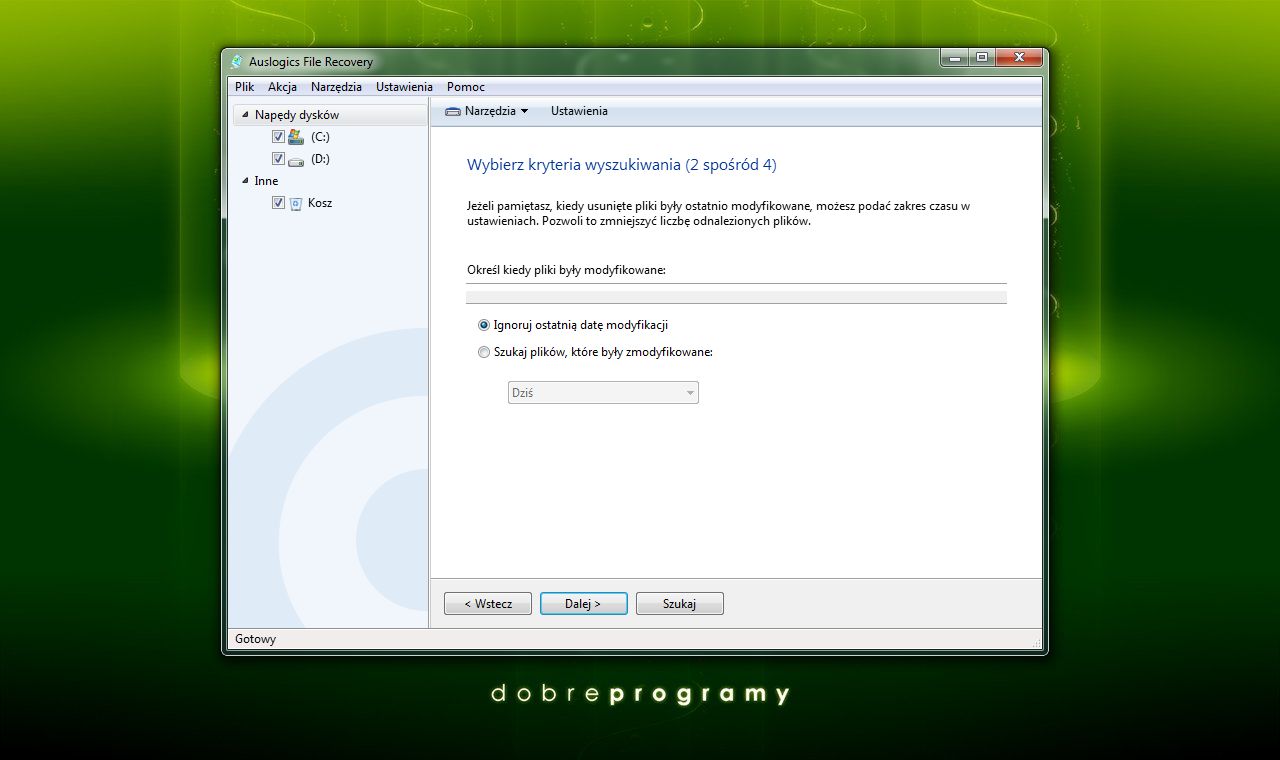The image size is (1280, 760).
Task: Click the 'Dalej >' button
Action: click(584, 604)
